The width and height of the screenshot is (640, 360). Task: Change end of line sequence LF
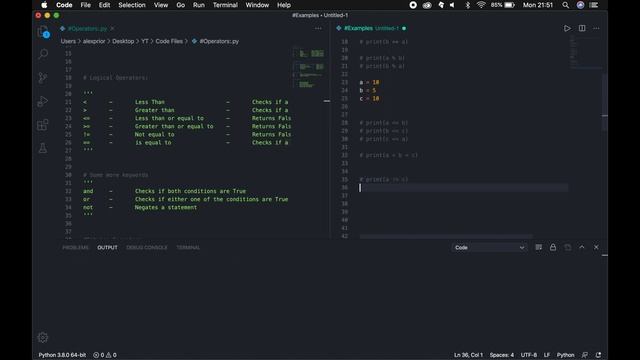[x=547, y=355]
